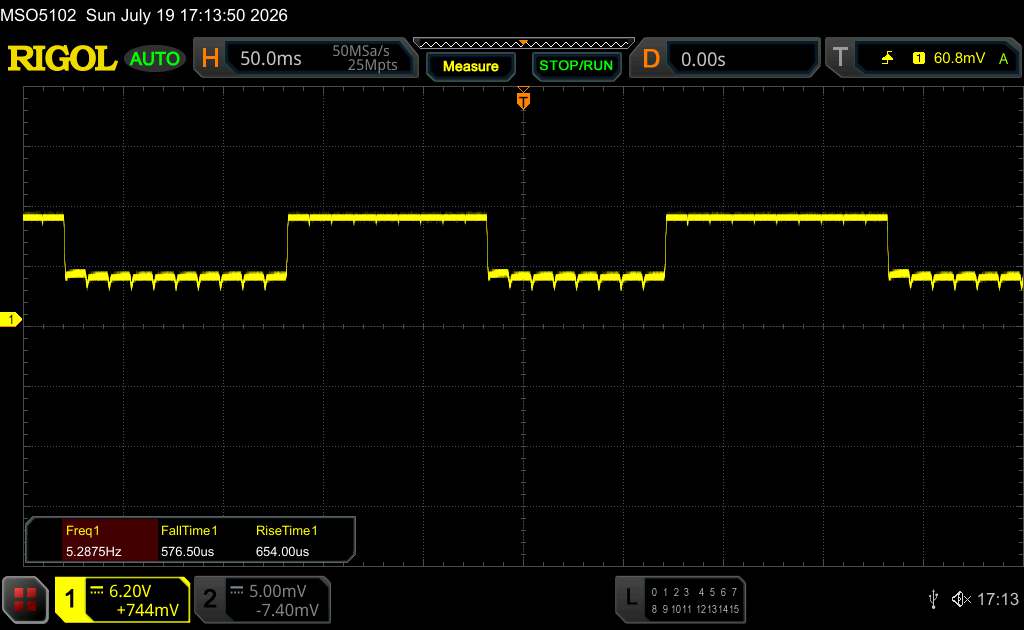Click the 576.50us fall time value
Image resolution: width=1024 pixels, height=630 pixels.
coord(187,552)
